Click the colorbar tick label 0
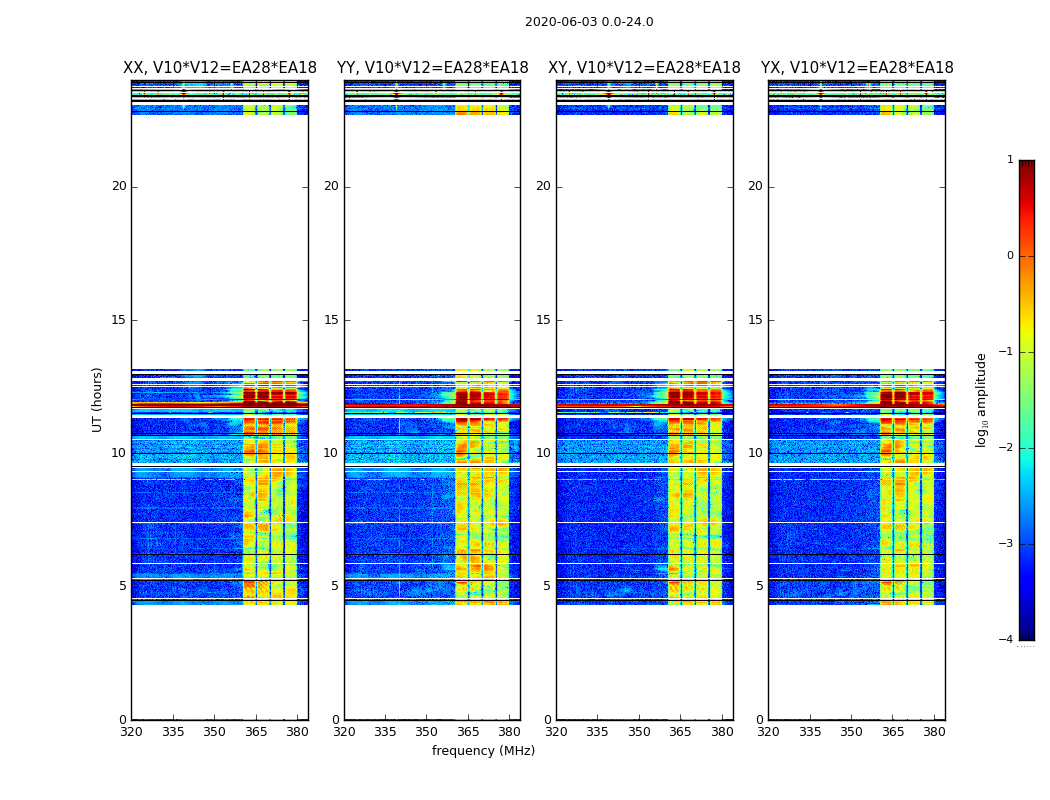The width and height of the screenshot is (1050, 800). point(1010,256)
